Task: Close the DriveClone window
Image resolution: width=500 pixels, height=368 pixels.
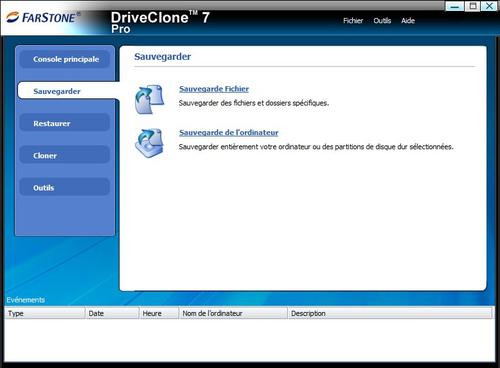Action: point(489,6)
